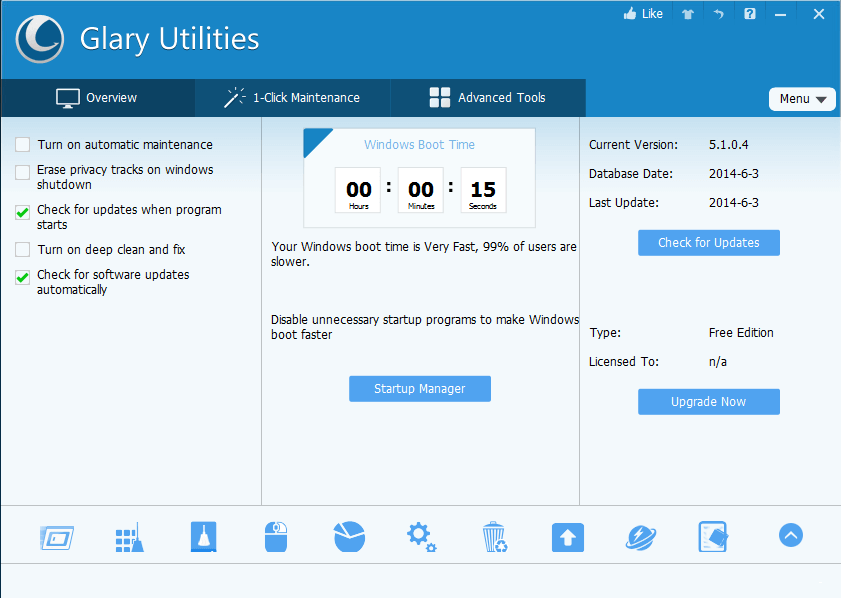Click the Upgrade Now button
This screenshot has height=598, width=841.
point(709,402)
